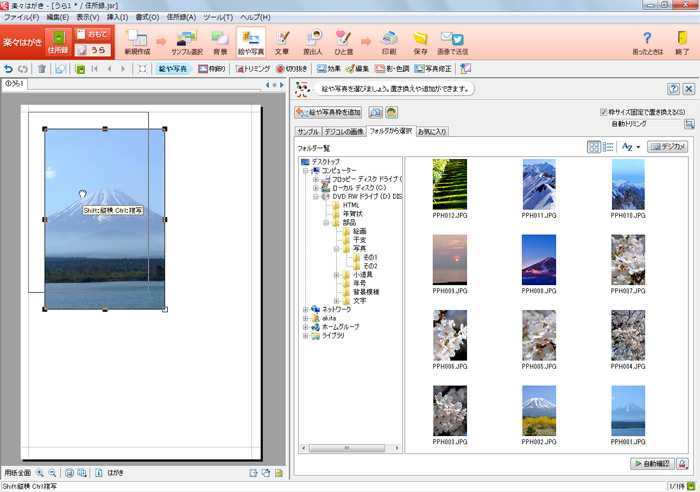This screenshot has height=492, width=700.
Task: Expand the 小道具 folder node
Action: coord(337,275)
